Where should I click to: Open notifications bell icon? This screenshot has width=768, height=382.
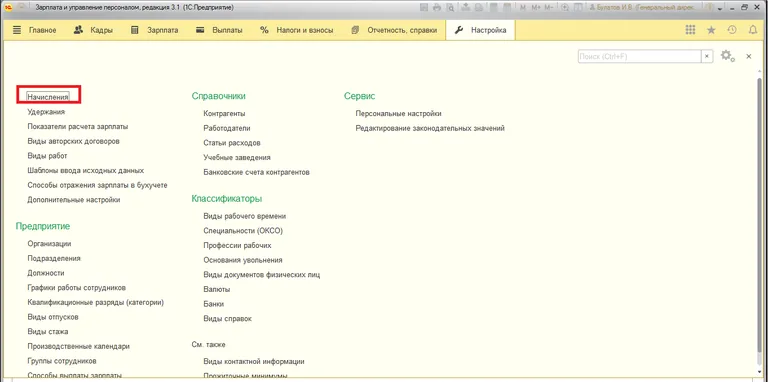(x=753, y=30)
